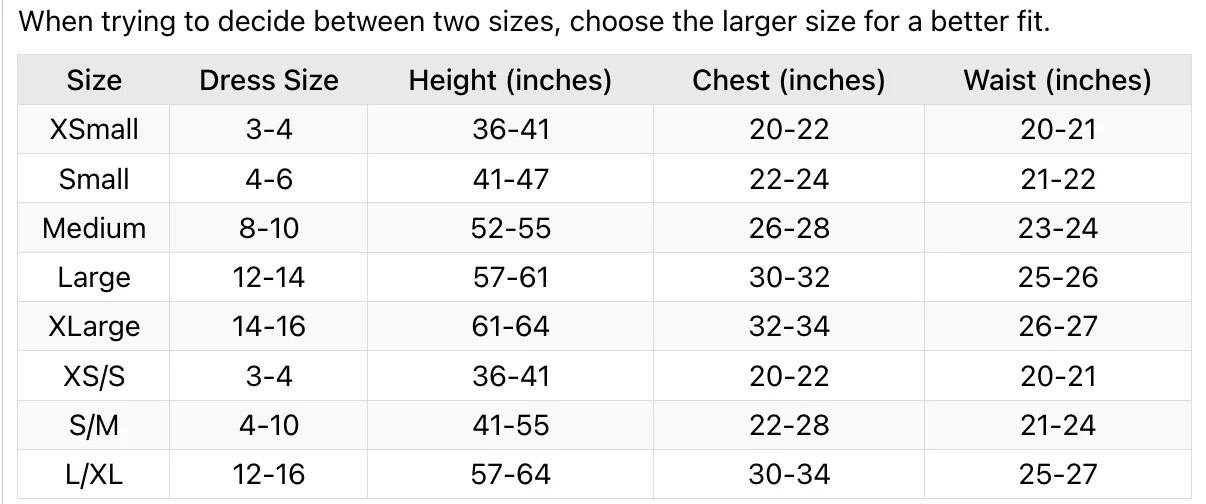The height and width of the screenshot is (504, 1206).
Task: Click the Size column header
Action: pos(94,80)
